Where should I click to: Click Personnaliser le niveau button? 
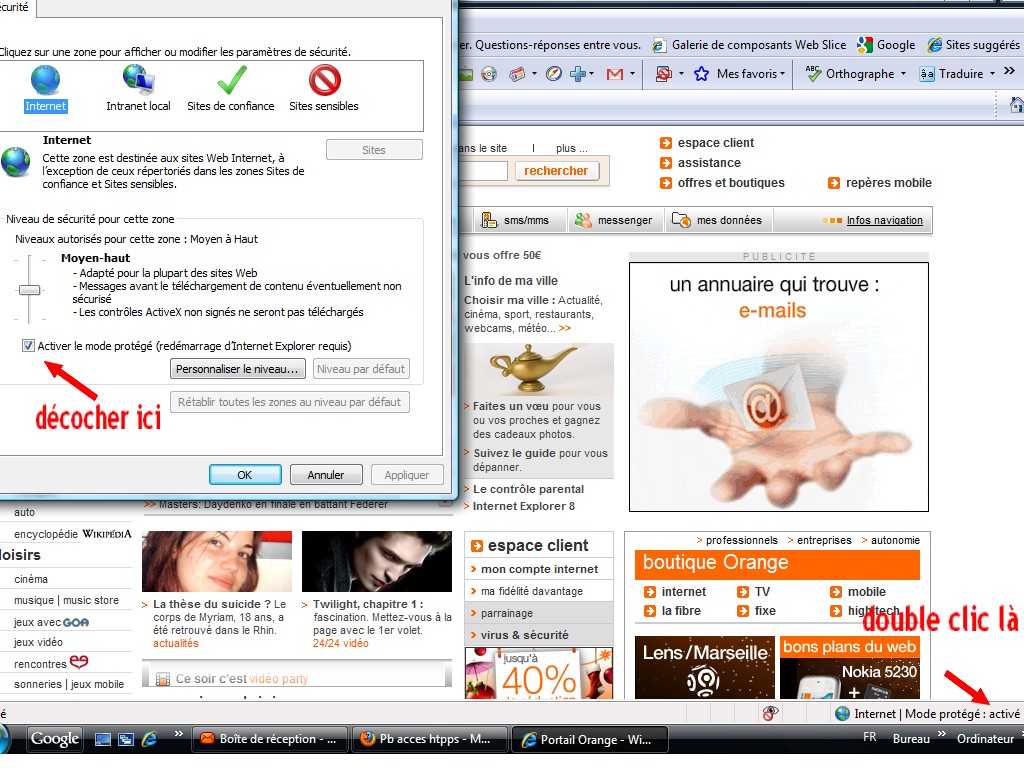pos(237,369)
